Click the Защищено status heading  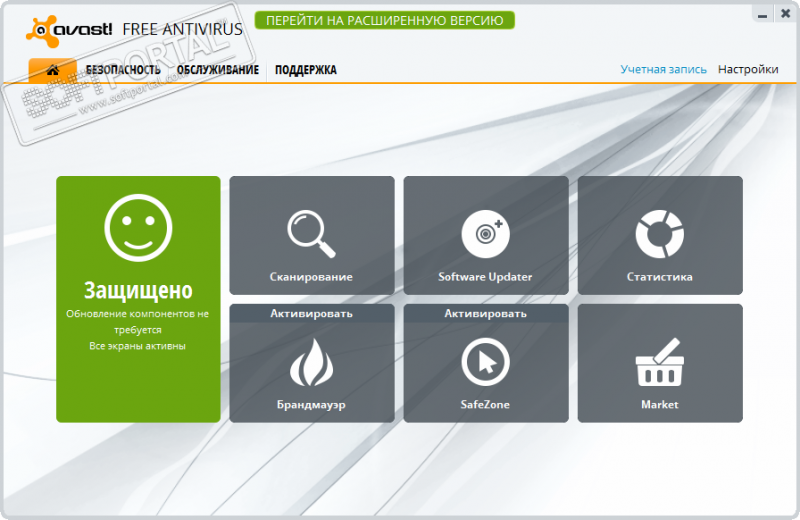pyautogui.click(x=138, y=290)
